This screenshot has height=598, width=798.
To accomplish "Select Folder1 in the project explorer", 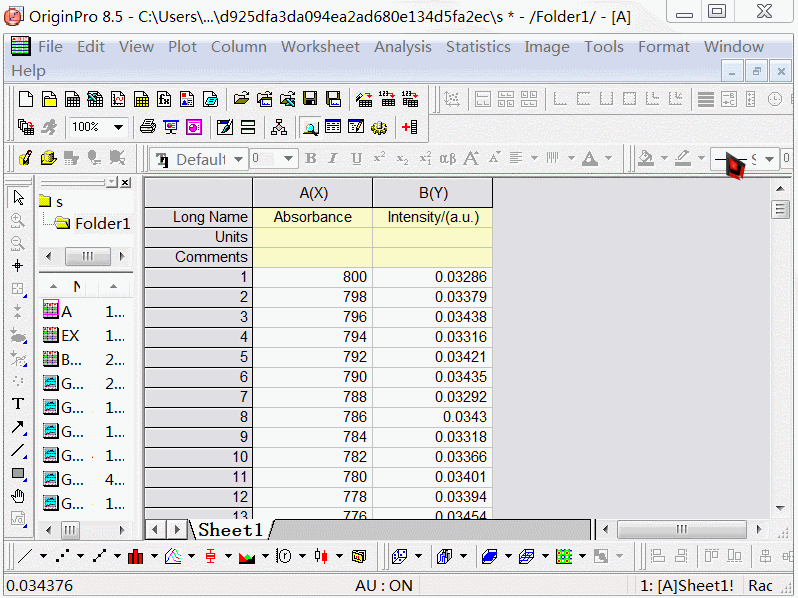I will 101,223.
